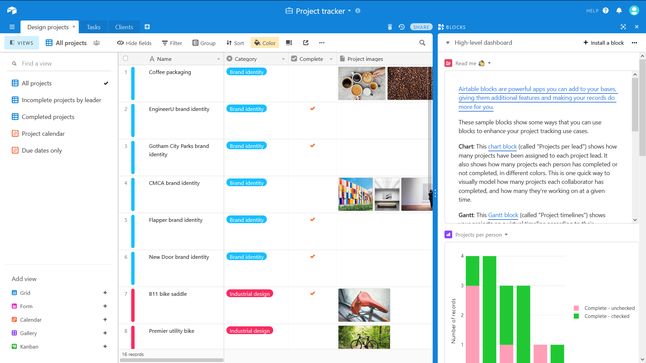
Task: Open row height icon in toolbar
Action: point(289,43)
